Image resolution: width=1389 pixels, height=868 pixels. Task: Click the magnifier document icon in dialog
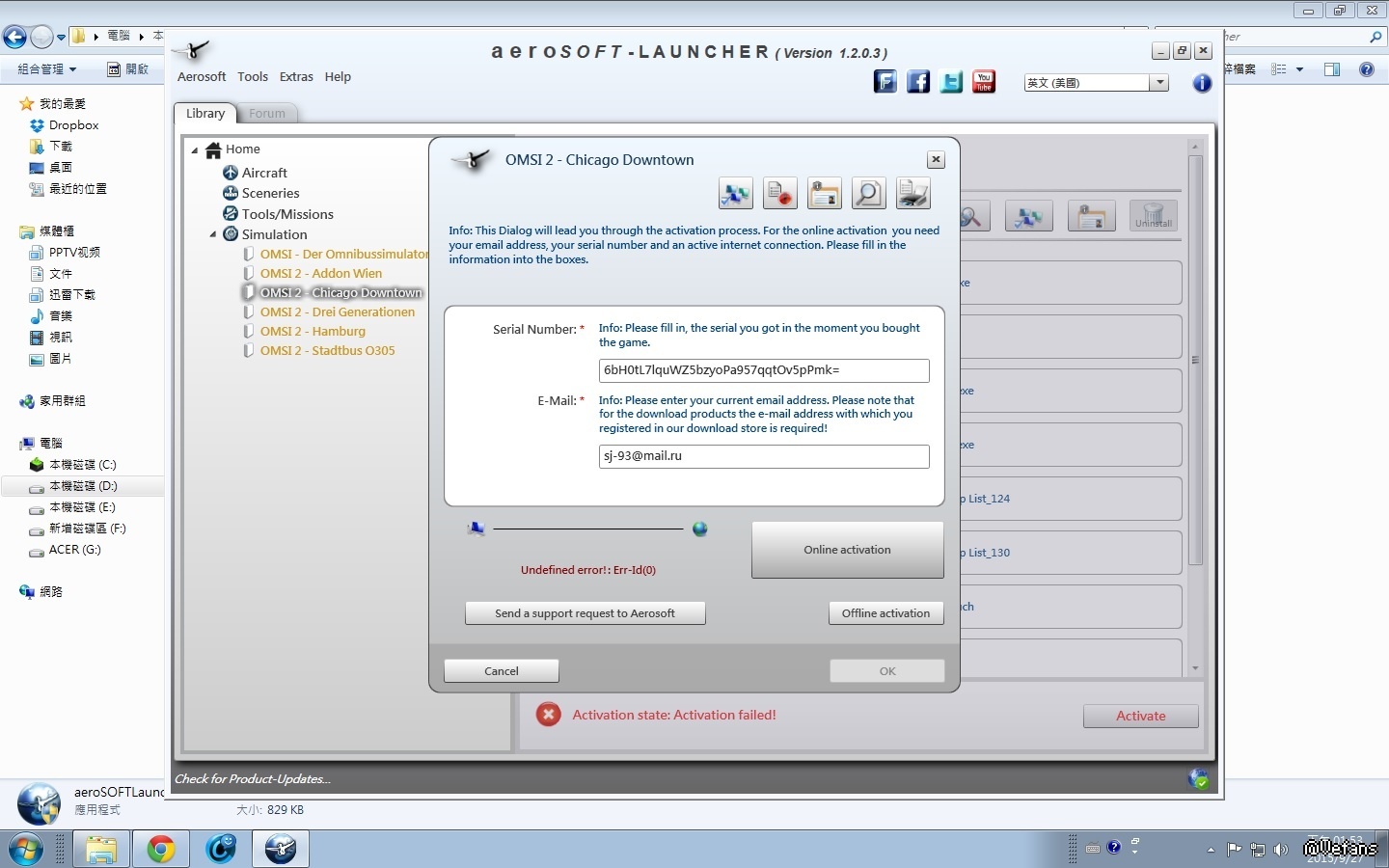(868, 194)
